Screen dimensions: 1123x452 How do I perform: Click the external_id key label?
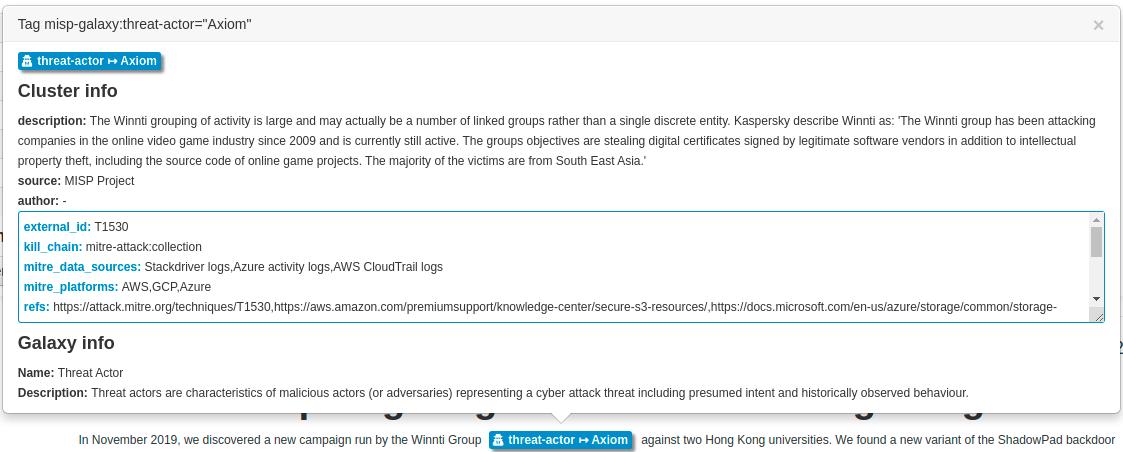pos(57,227)
